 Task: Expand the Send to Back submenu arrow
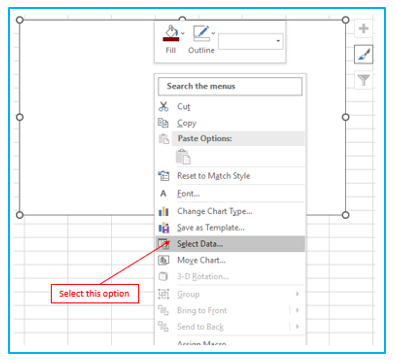[297, 327]
